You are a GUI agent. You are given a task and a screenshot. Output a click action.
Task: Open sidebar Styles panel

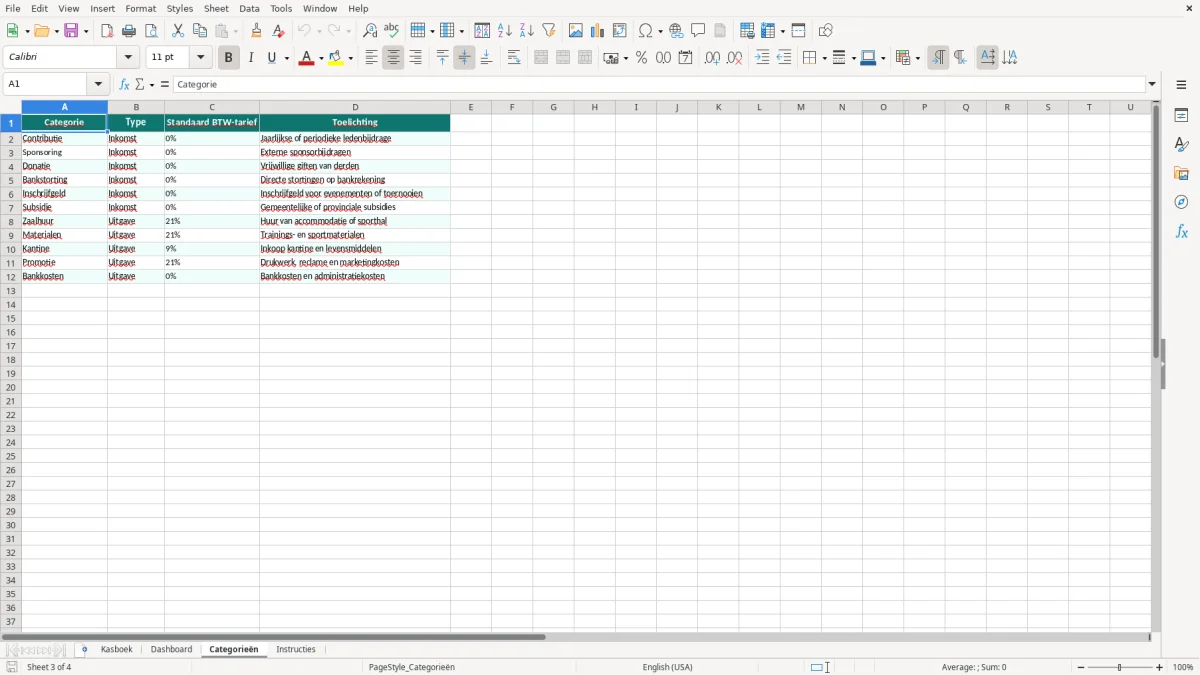(x=1181, y=144)
